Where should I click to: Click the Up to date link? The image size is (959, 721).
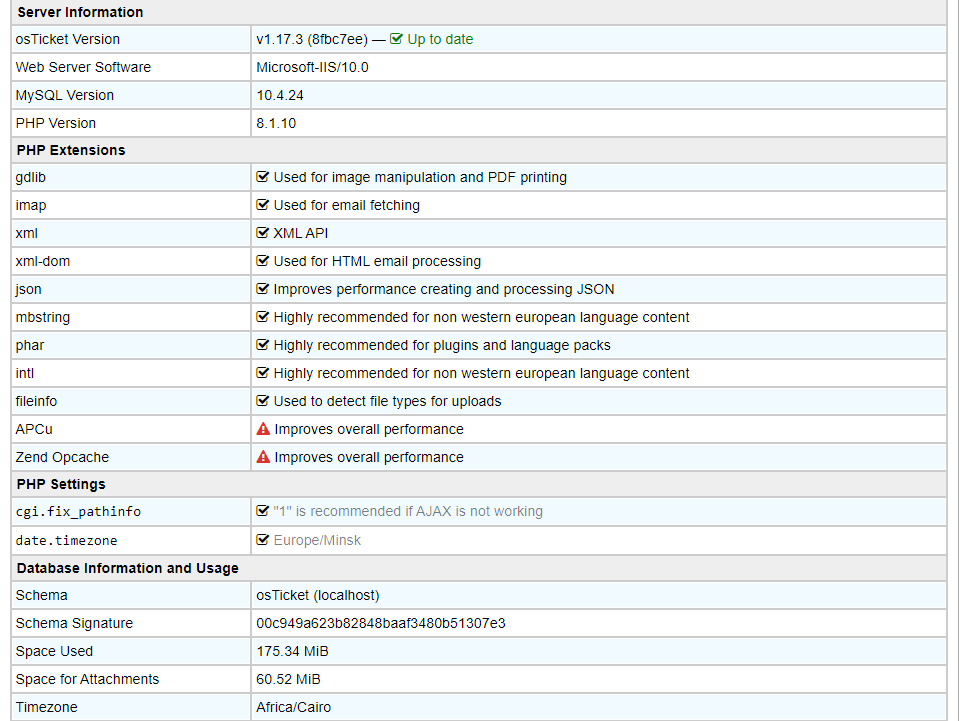(x=440, y=39)
